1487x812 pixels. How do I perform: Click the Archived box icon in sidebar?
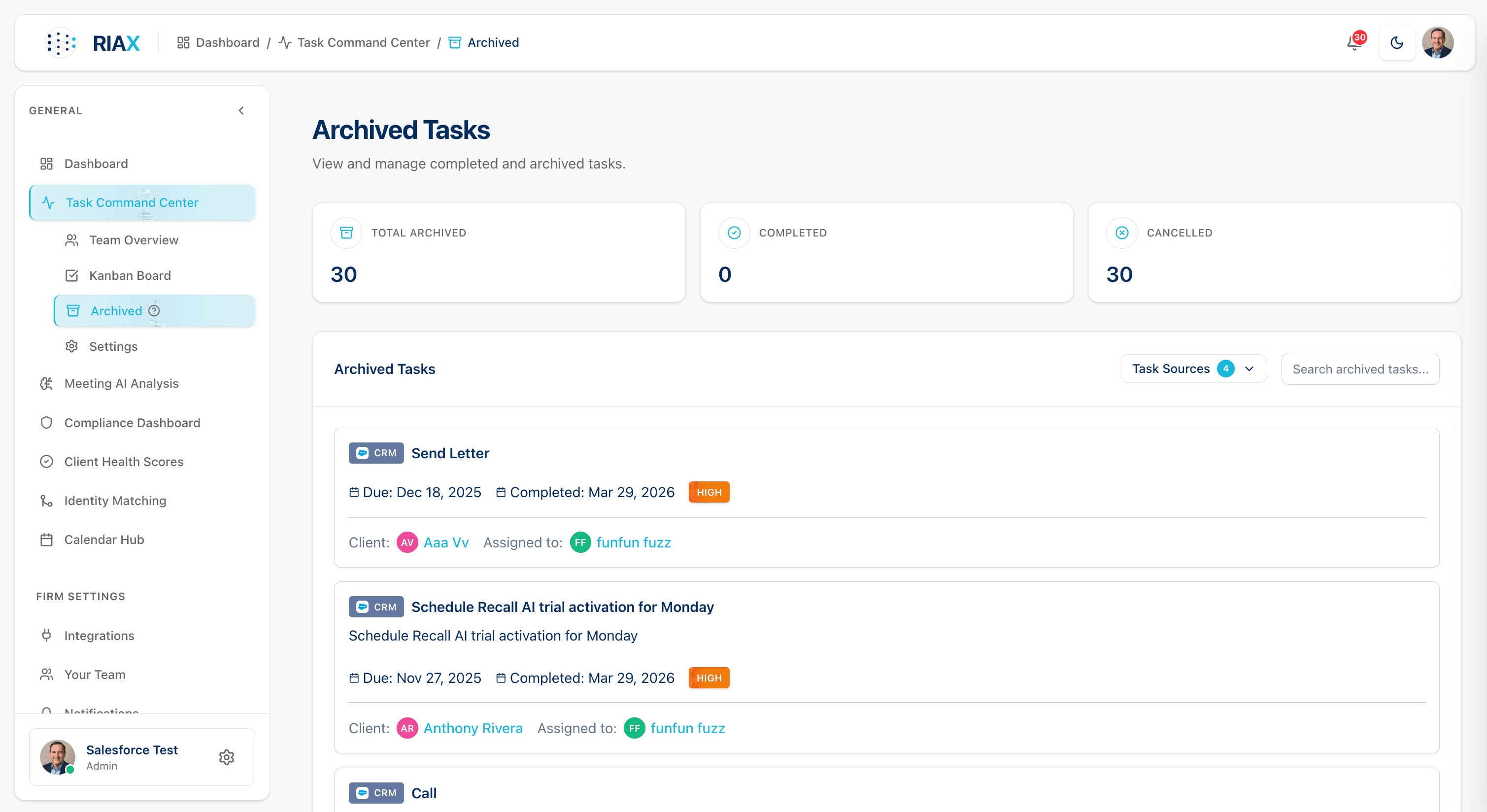[x=73, y=311]
